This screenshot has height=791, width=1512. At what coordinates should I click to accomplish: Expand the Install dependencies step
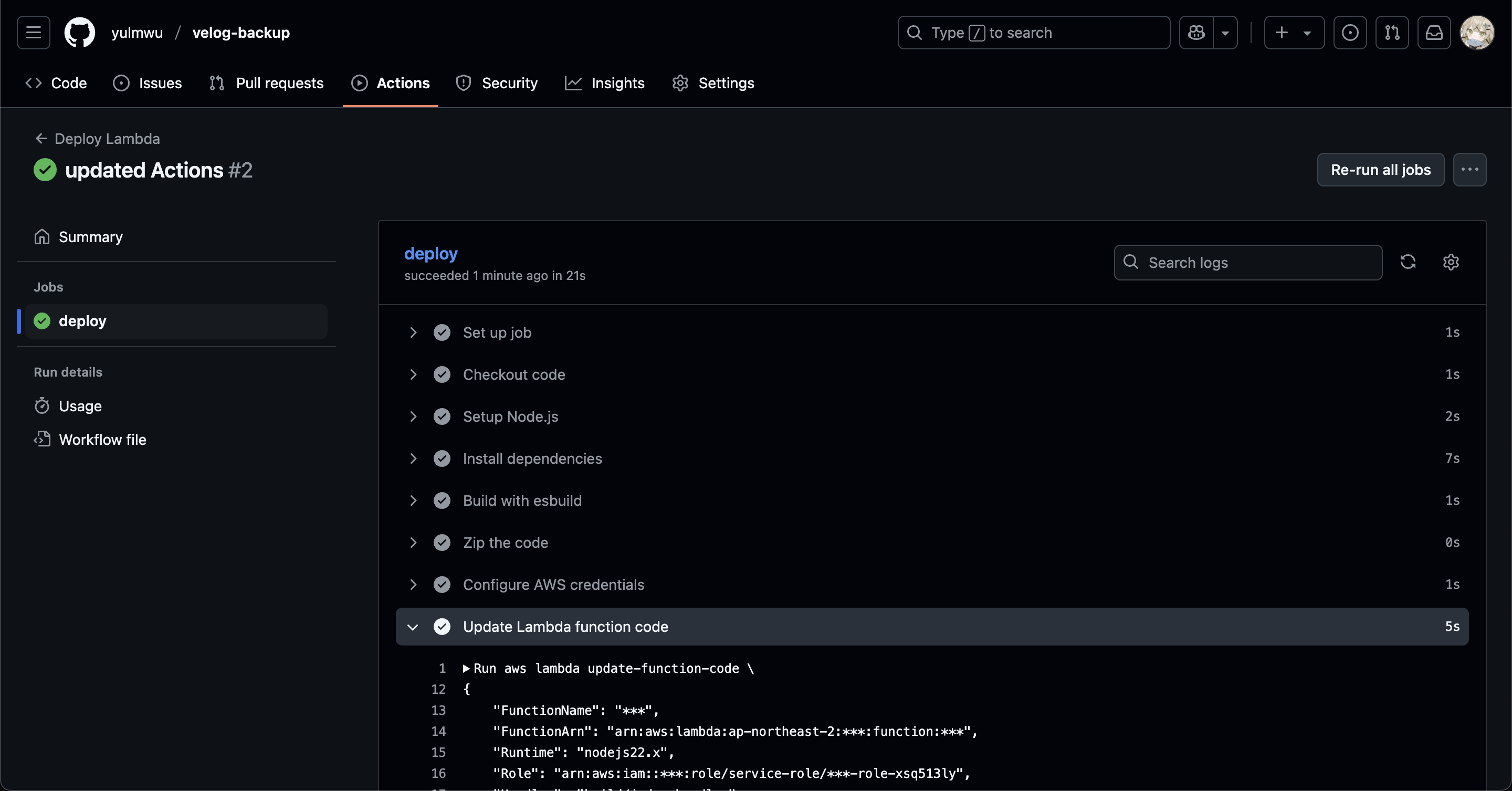(x=413, y=459)
